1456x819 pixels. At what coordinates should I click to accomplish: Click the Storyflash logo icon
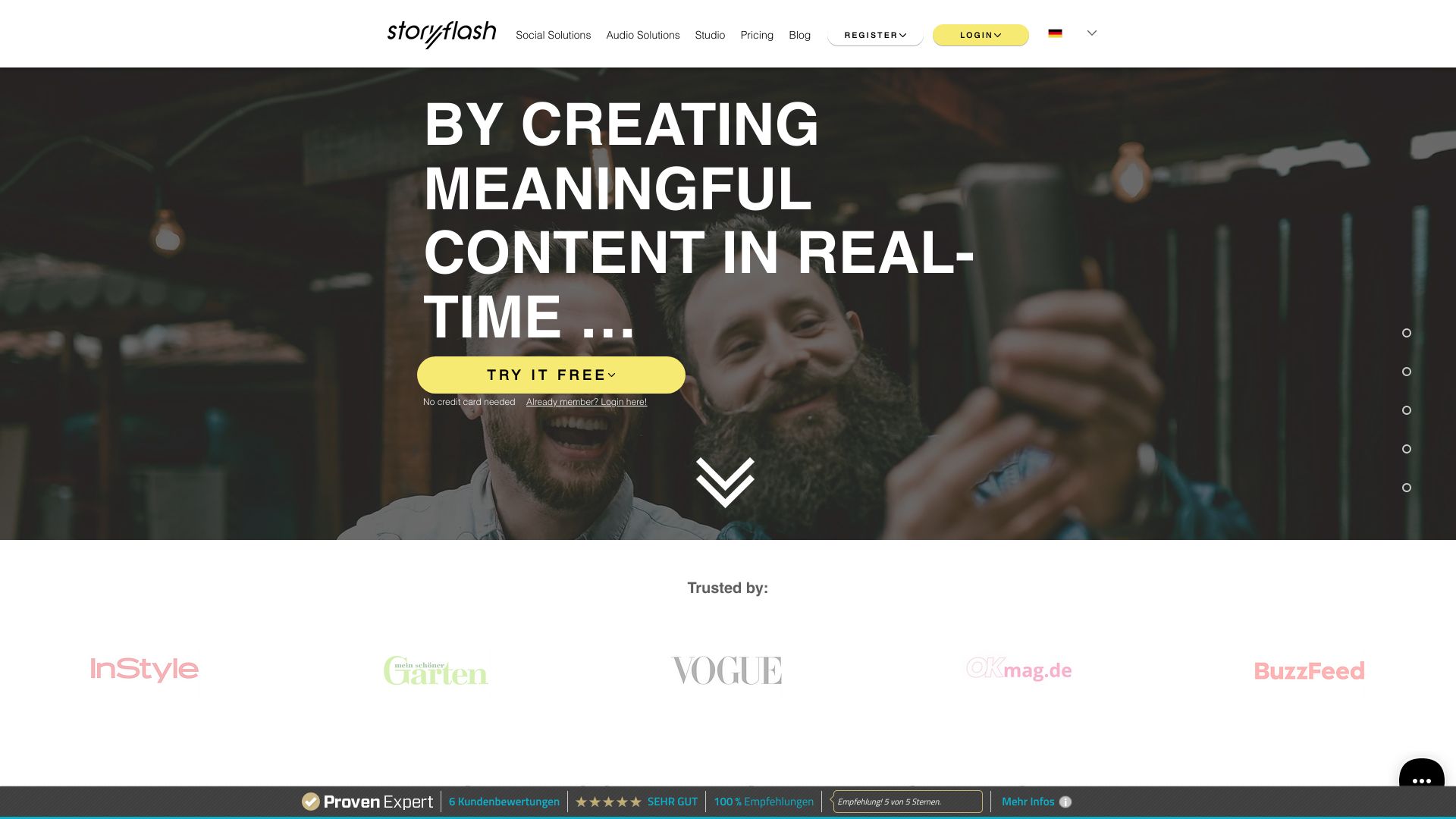(441, 33)
